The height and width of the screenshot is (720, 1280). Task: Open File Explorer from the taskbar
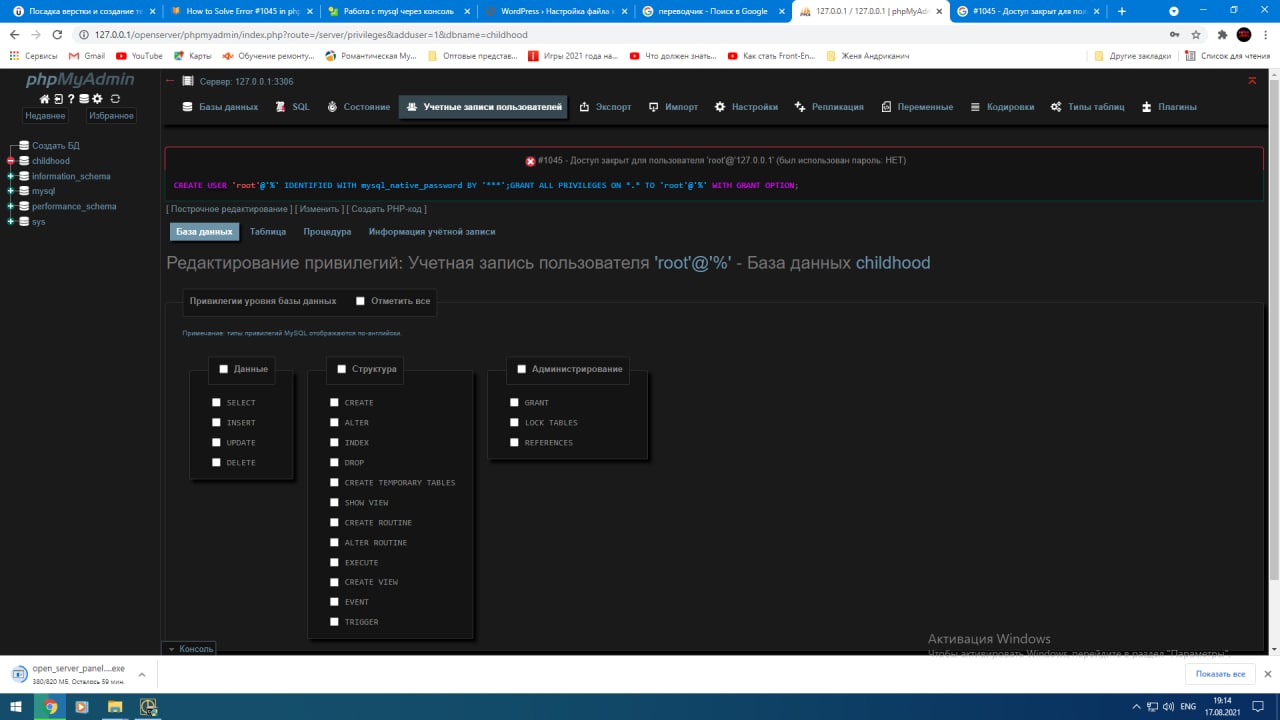click(x=115, y=706)
